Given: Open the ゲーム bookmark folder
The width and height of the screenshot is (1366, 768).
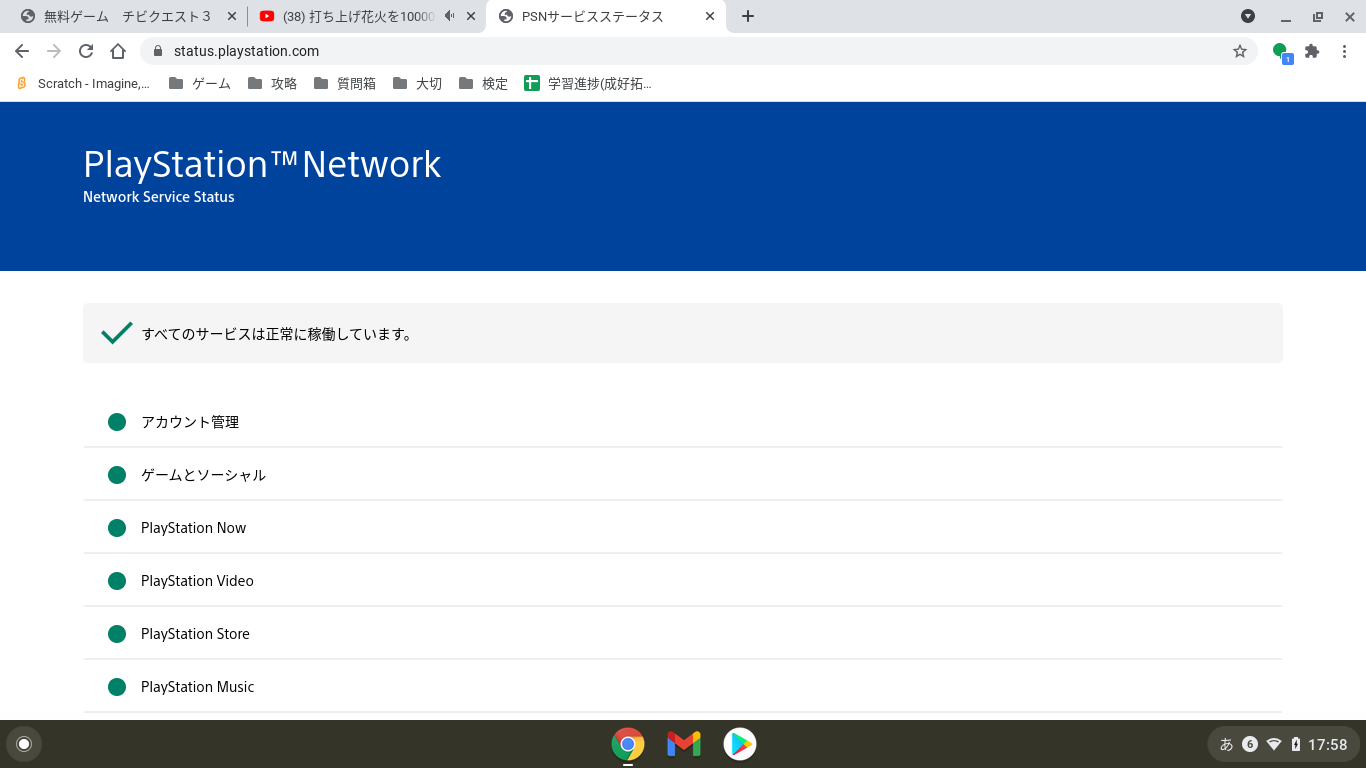Looking at the screenshot, I should point(200,84).
